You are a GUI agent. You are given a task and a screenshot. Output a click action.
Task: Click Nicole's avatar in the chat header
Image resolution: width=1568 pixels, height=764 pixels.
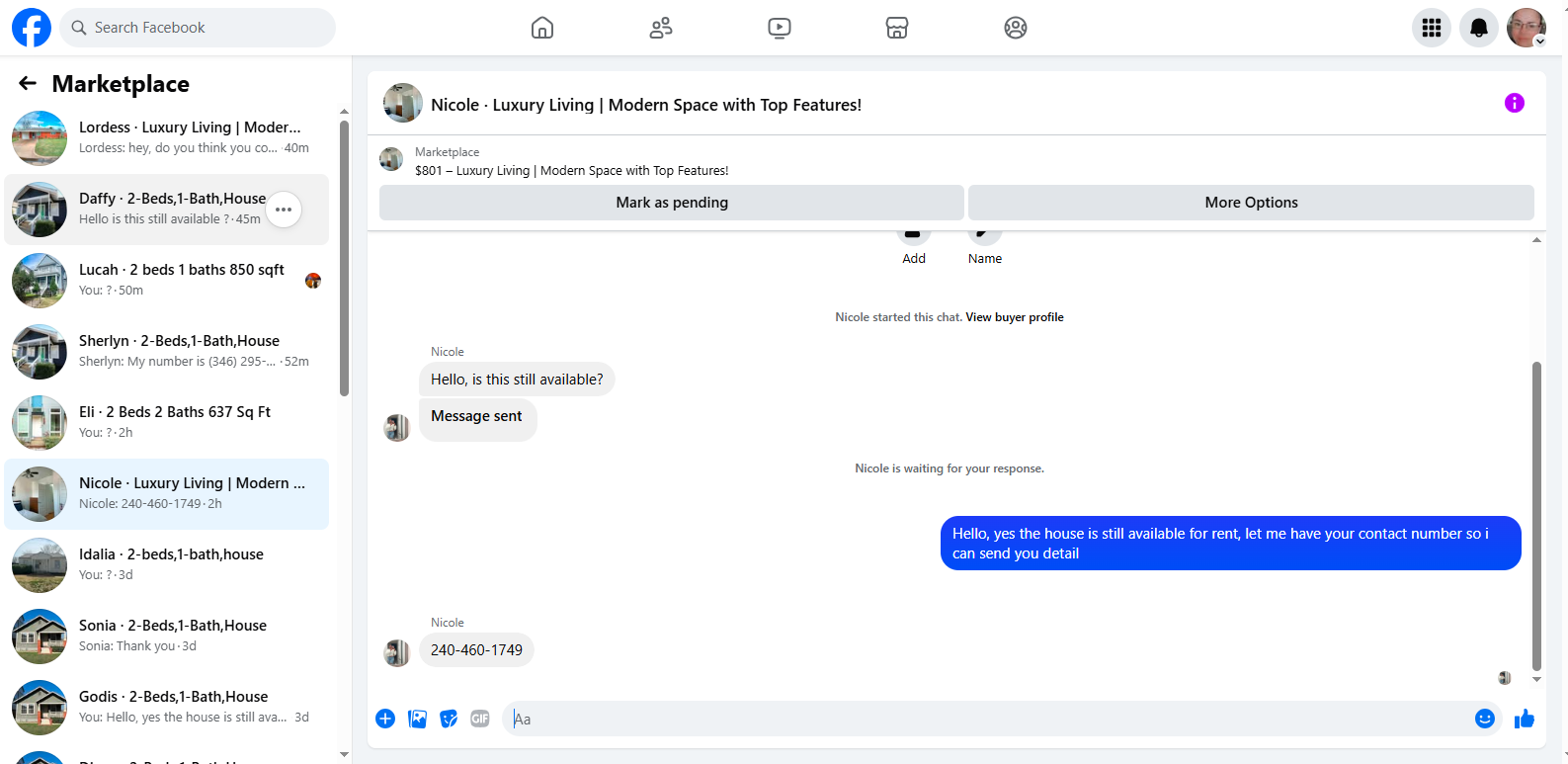(x=403, y=103)
